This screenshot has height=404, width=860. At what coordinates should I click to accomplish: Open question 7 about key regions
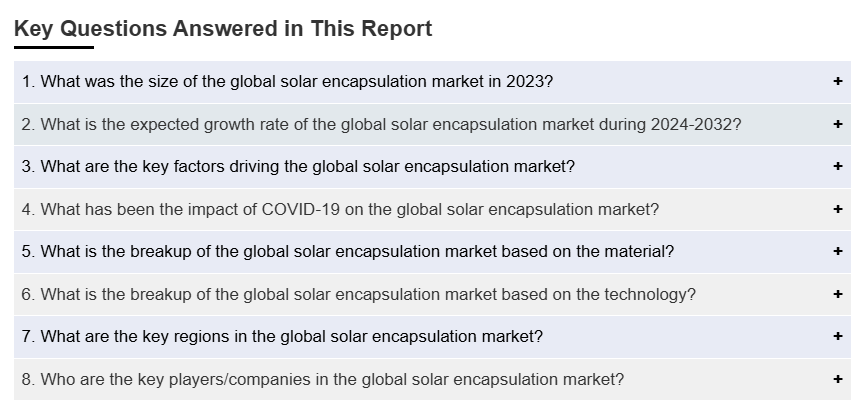click(x=282, y=337)
